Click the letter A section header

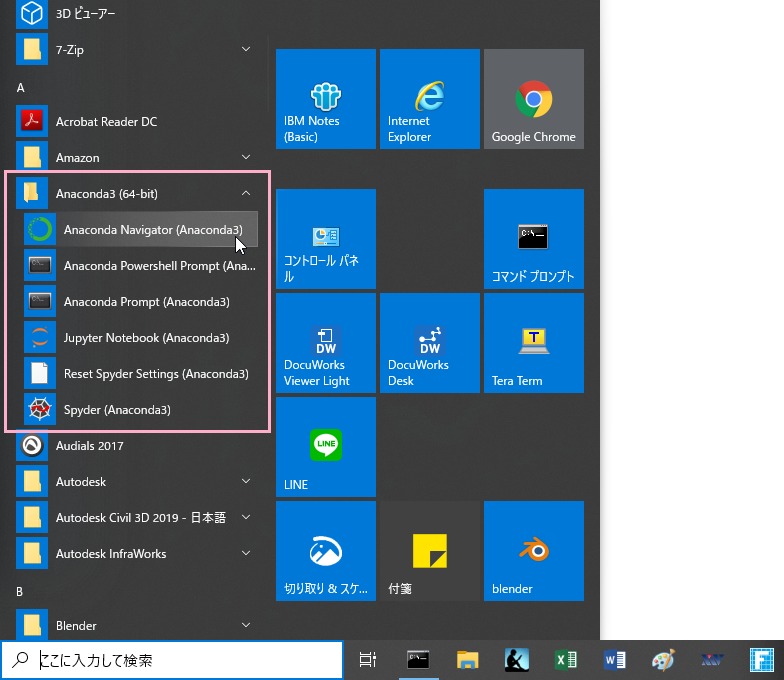[20, 88]
